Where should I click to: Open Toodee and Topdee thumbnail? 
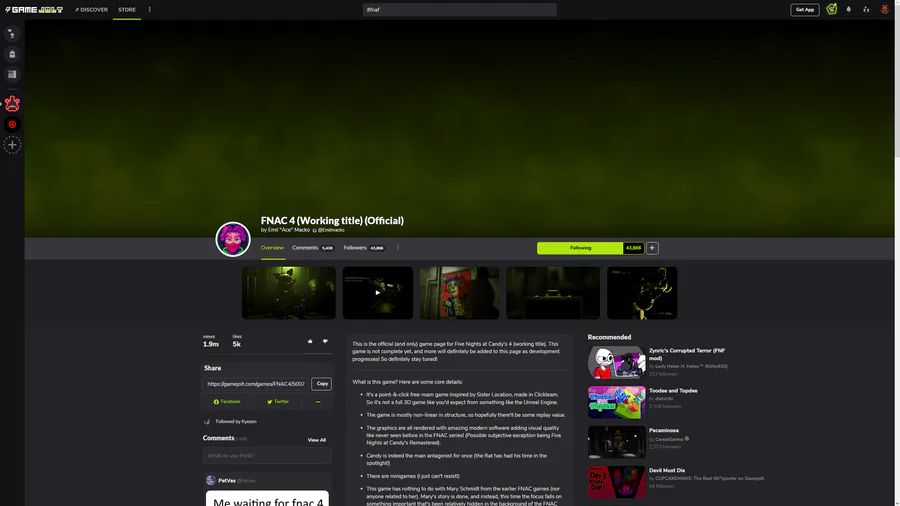[616, 402]
